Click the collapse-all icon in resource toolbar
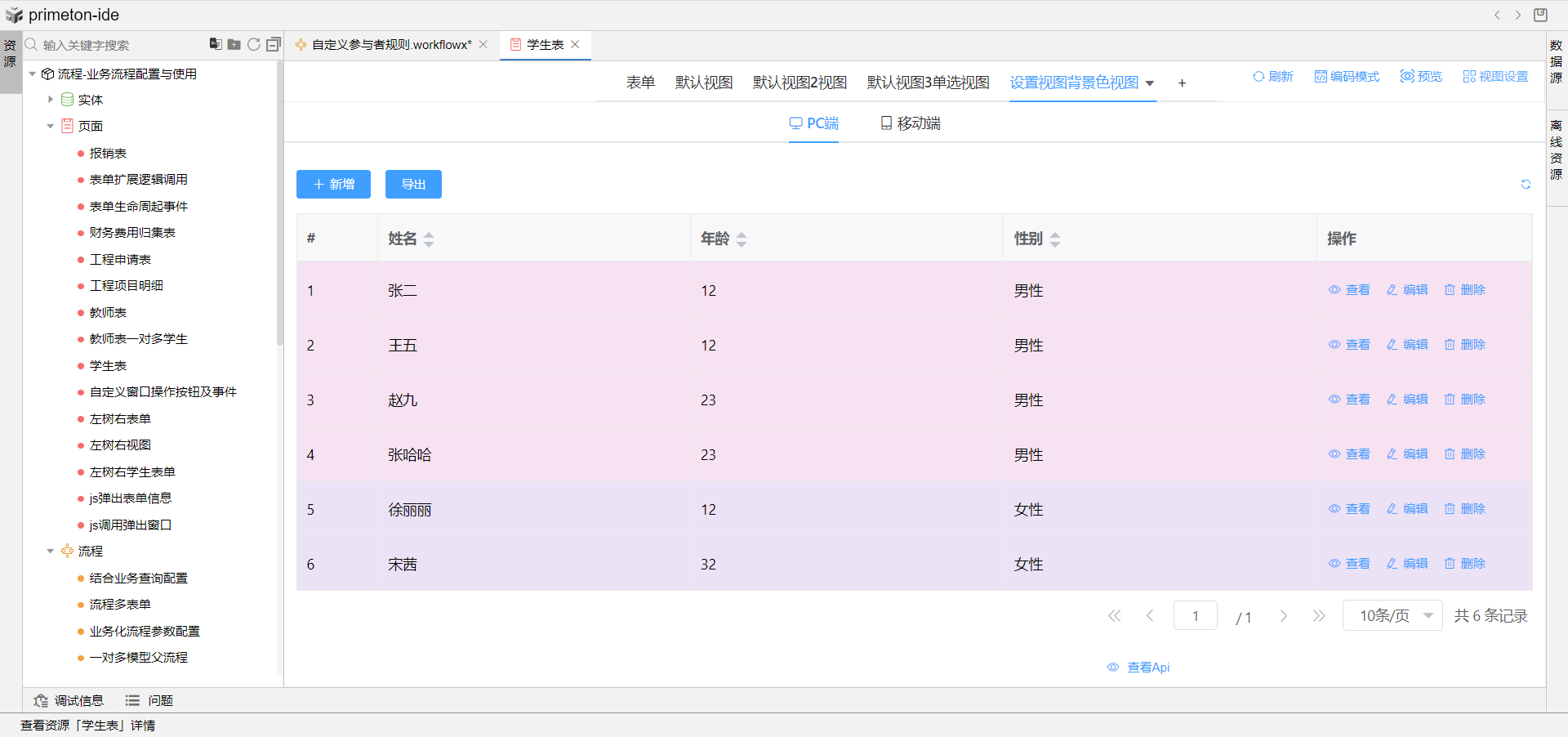The image size is (1568, 737). click(274, 44)
